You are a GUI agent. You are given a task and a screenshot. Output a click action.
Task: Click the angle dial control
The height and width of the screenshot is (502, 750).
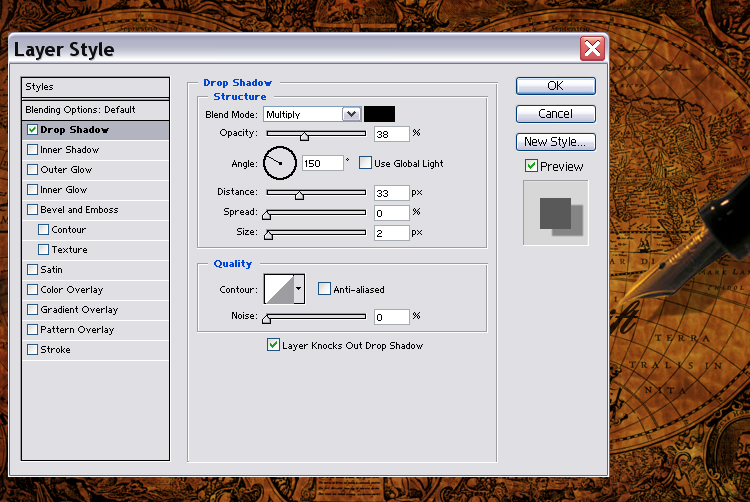click(x=280, y=163)
